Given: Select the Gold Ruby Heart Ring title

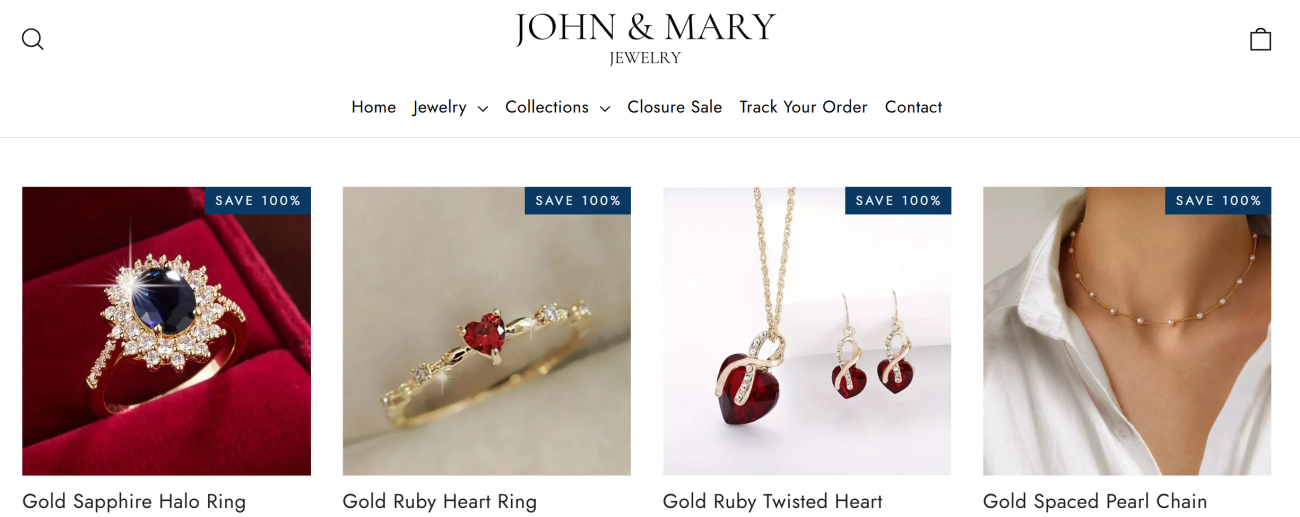Looking at the screenshot, I should click(440, 502).
